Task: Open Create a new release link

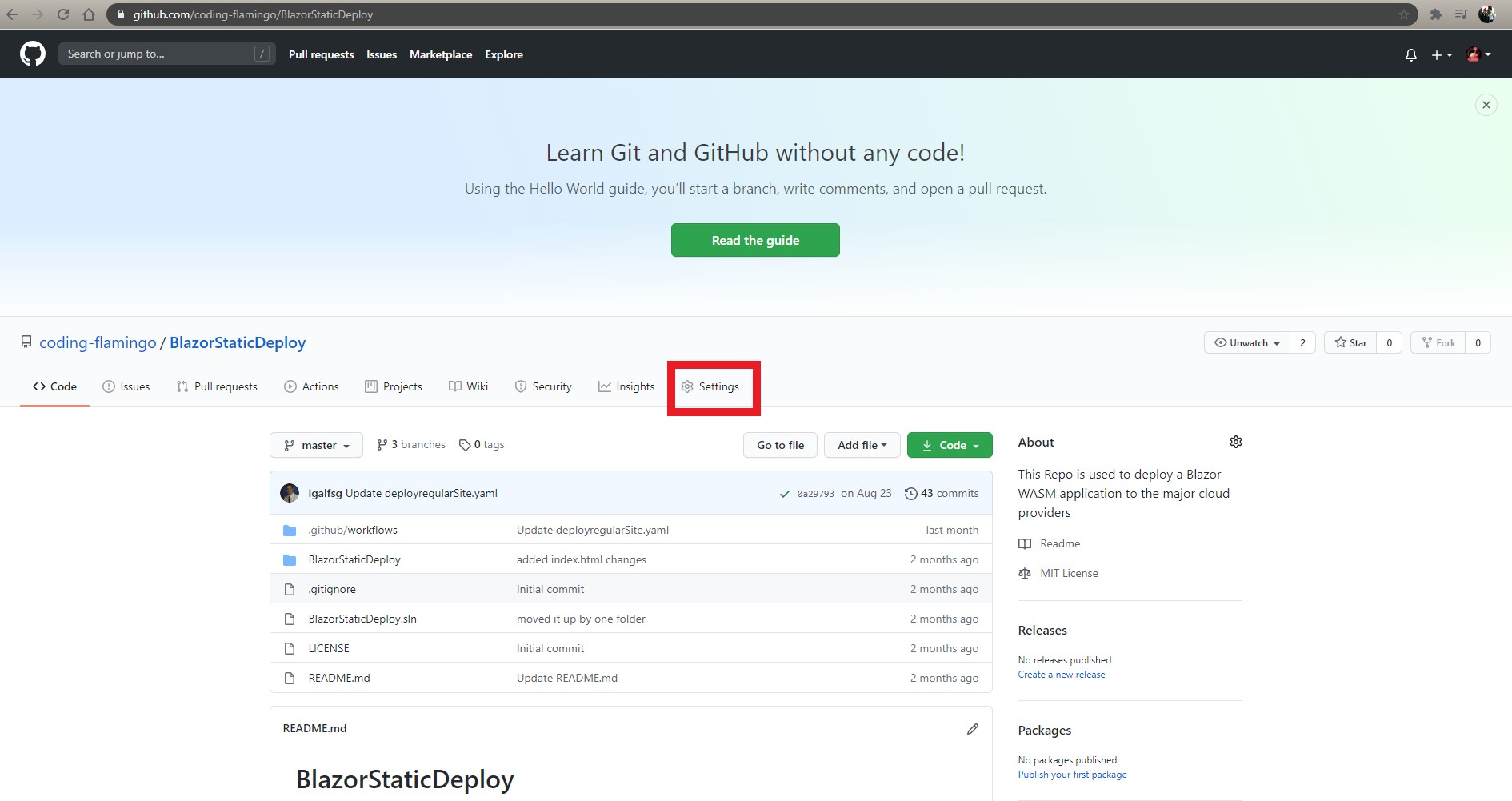Action: point(1062,675)
